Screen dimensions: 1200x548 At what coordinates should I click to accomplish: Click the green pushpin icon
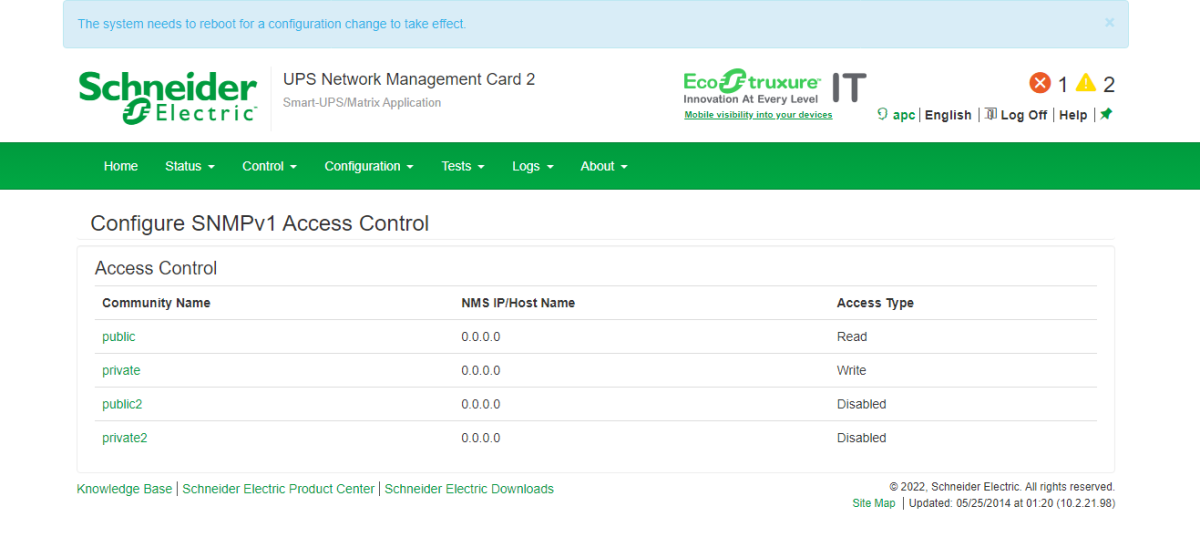1106,114
